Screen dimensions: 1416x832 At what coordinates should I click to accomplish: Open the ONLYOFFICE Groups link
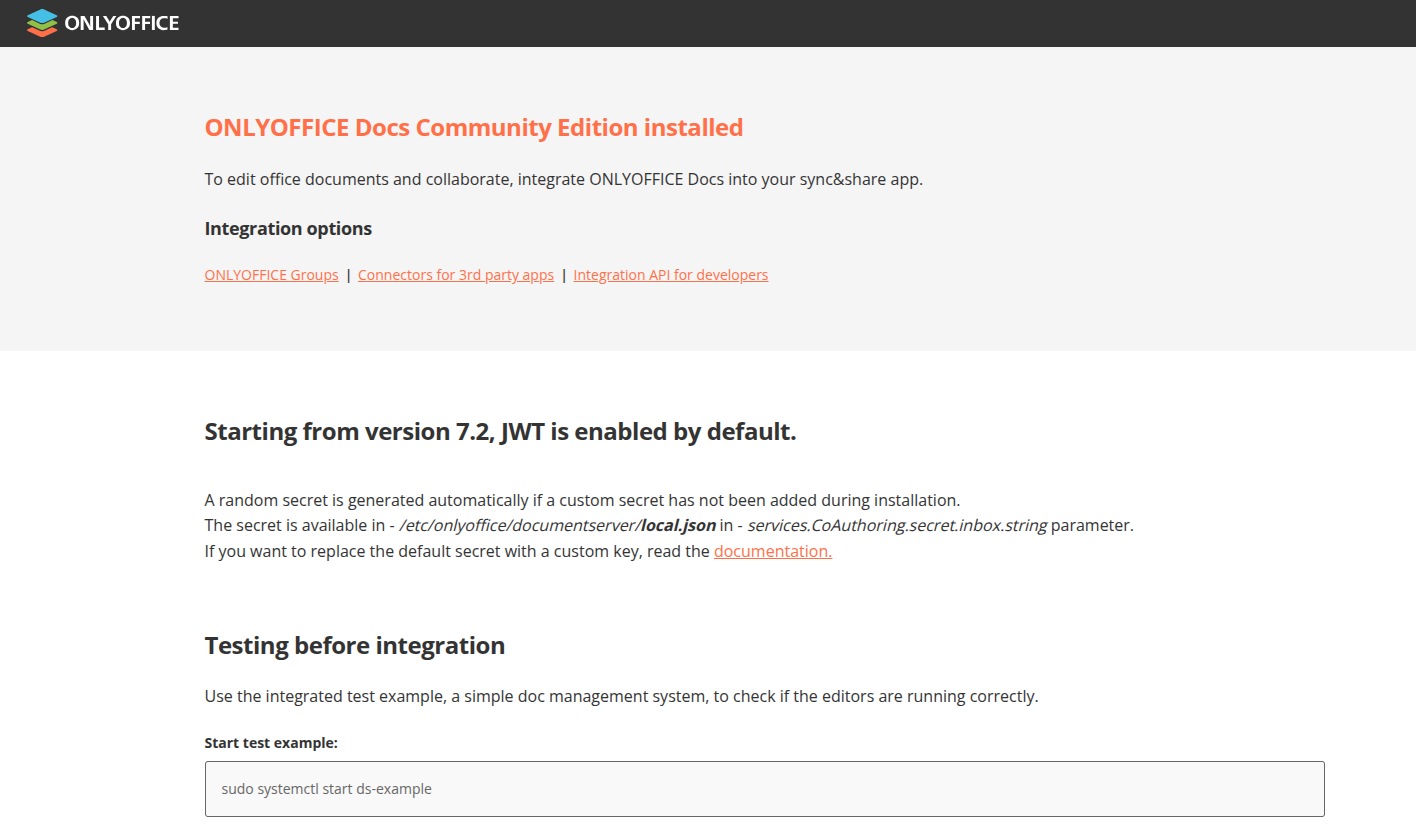coord(271,275)
